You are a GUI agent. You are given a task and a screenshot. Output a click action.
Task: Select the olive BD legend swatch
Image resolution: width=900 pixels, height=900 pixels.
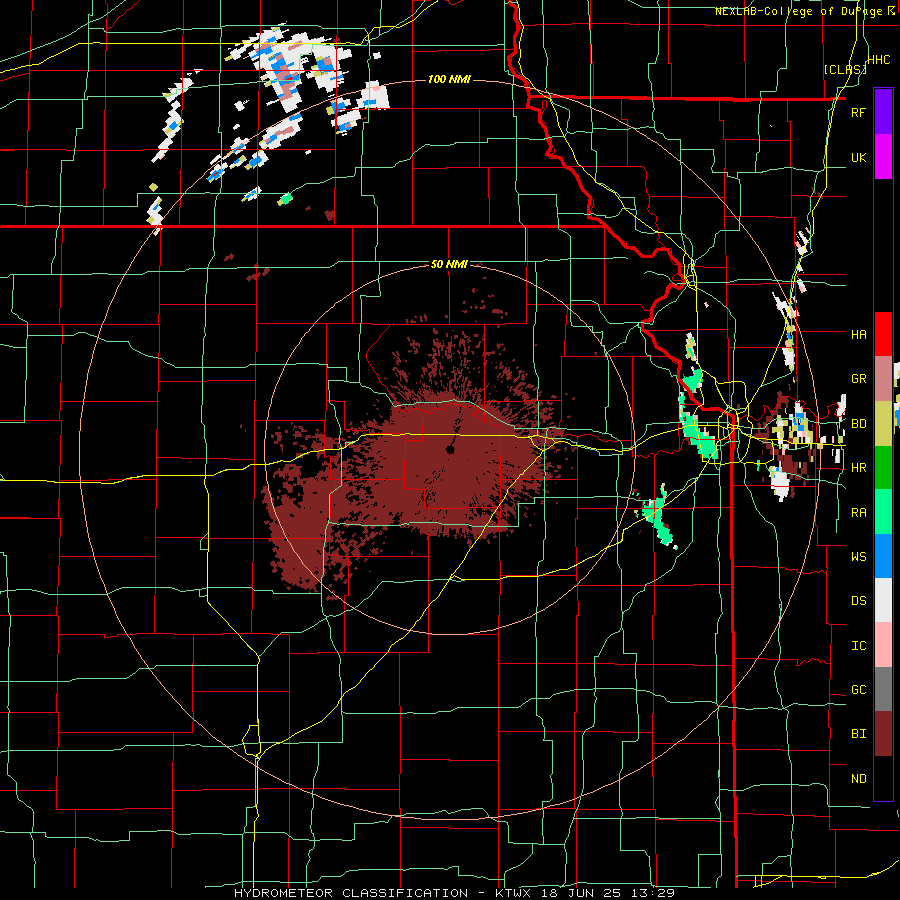[883, 424]
